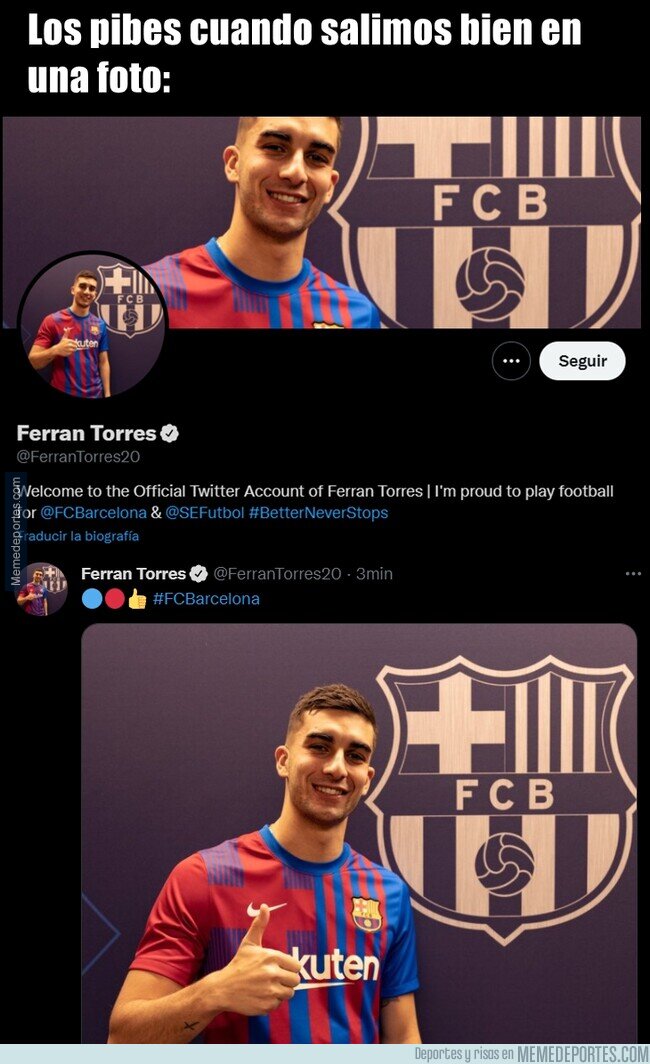Click the blue circle emoji in the tweet
The width and height of the screenshot is (650, 1064).
coord(92,599)
